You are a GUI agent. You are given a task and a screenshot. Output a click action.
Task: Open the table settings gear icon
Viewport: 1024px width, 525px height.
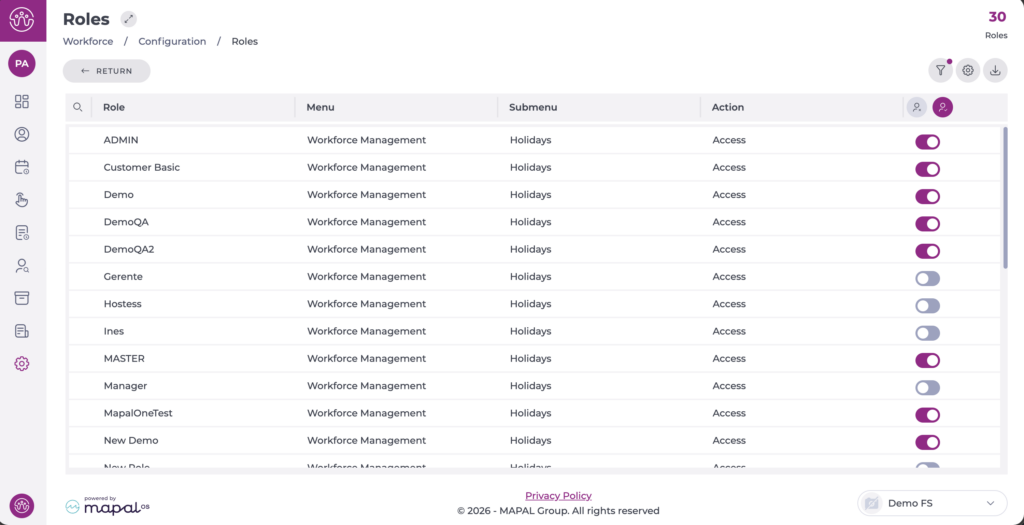967,70
